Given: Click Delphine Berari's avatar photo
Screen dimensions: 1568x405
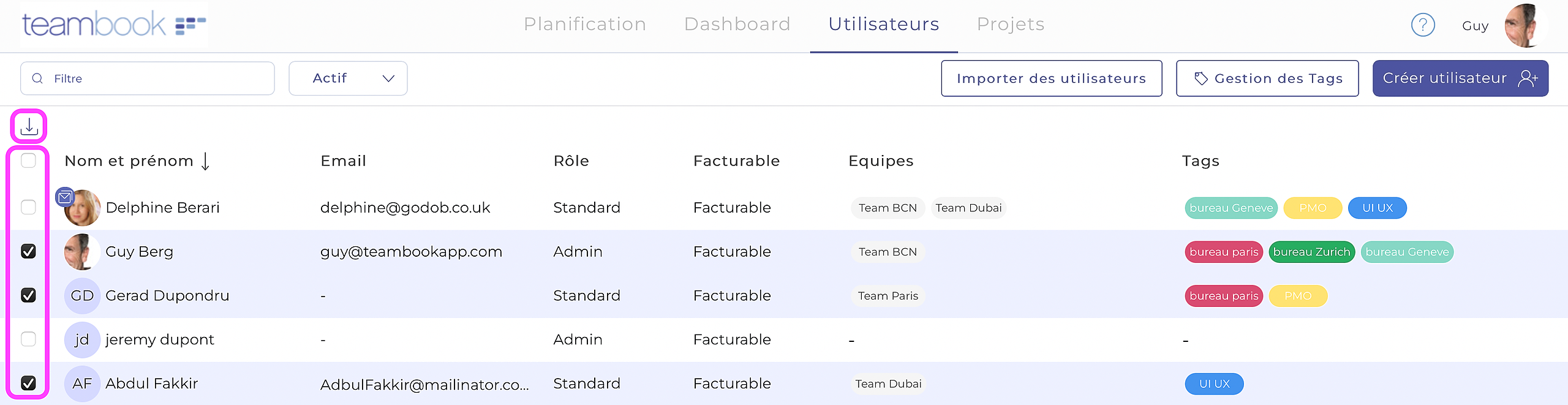Looking at the screenshot, I should tap(82, 208).
